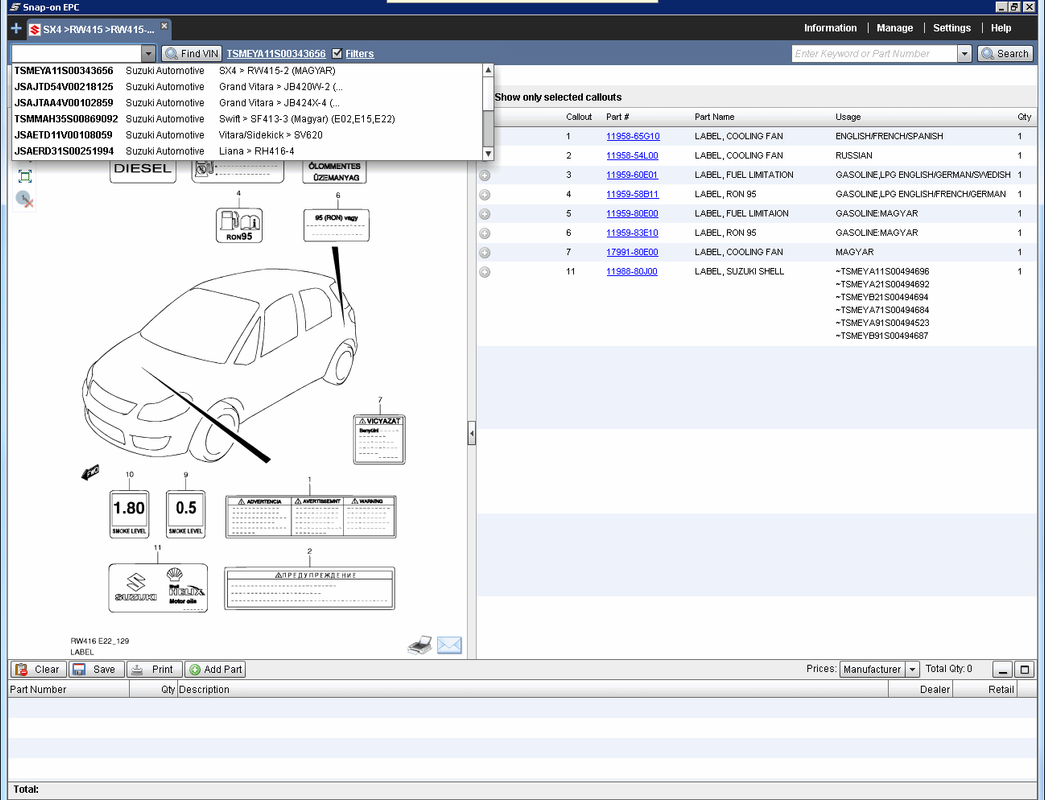
Task: Click the Clear button in parts list
Action: click(x=38, y=669)
